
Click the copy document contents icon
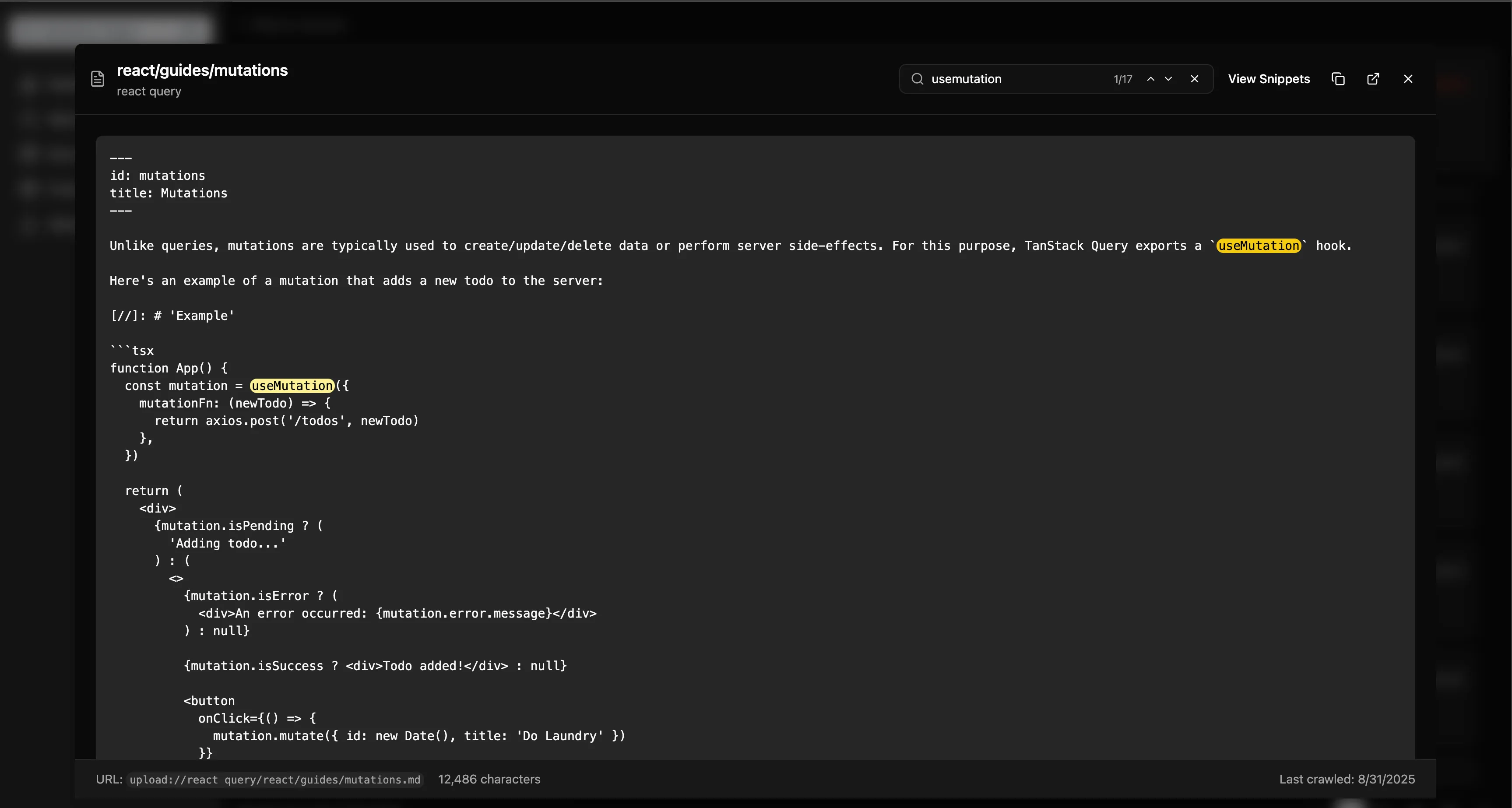pyautogui.click(x=1338, y=79)
